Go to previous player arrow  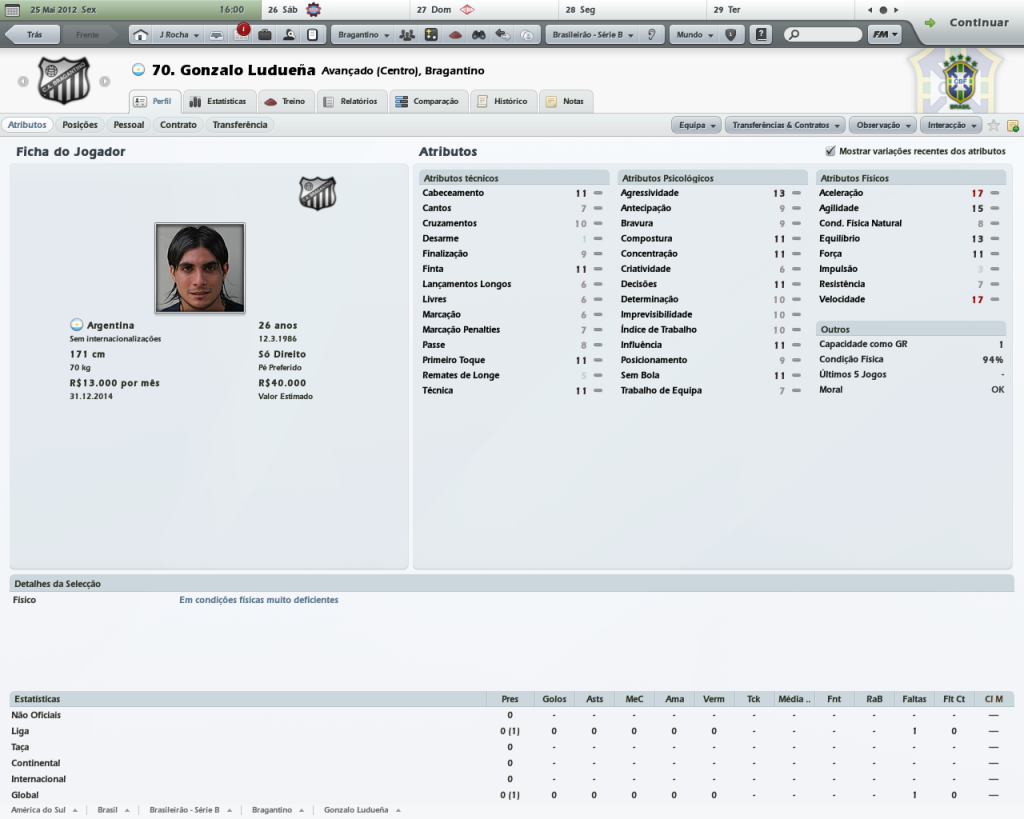tap(23, 82)
